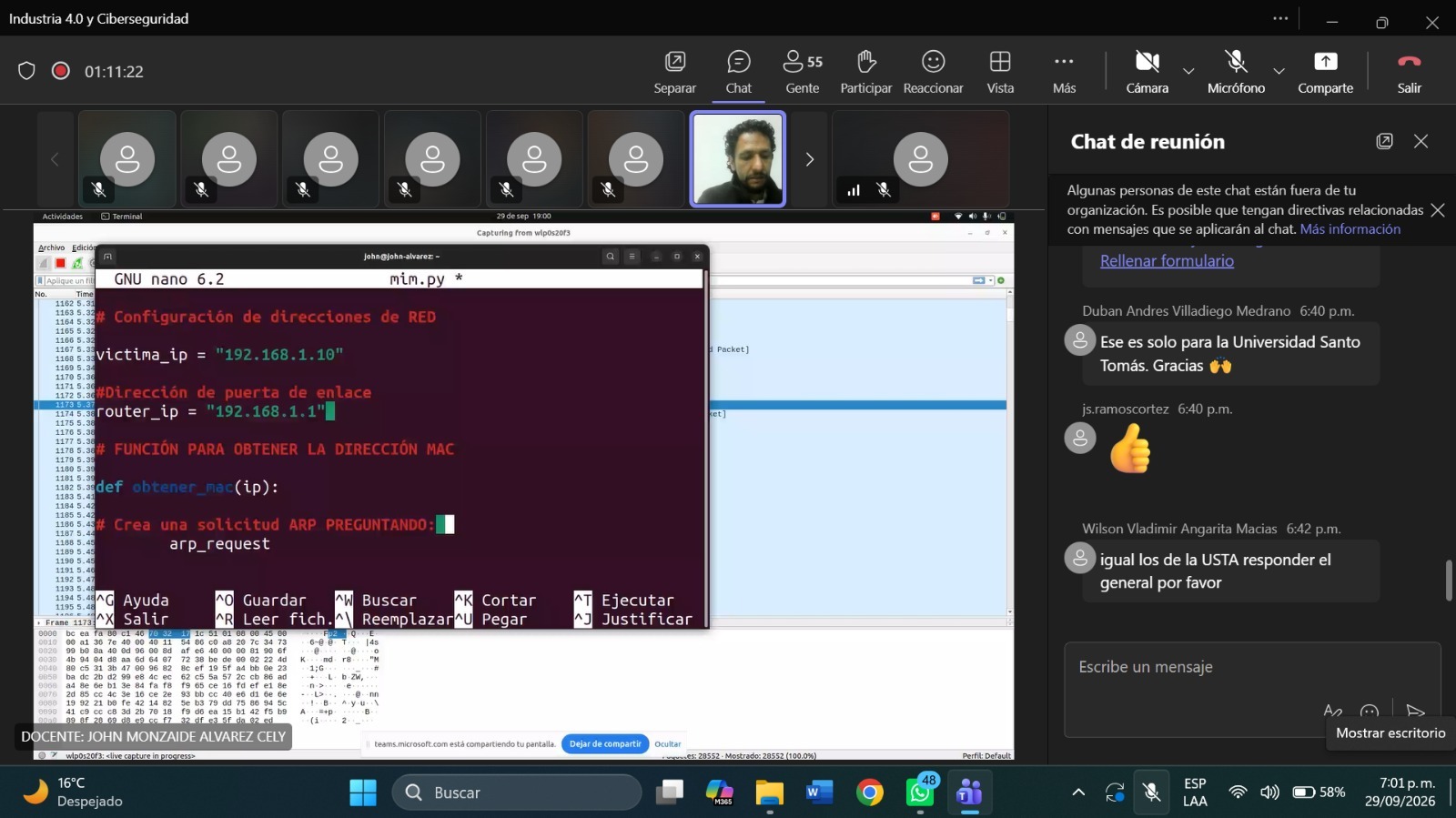Leave the meeting with Salir
The width and height of the screenshot is (1456, 818).
point(1409,72)
